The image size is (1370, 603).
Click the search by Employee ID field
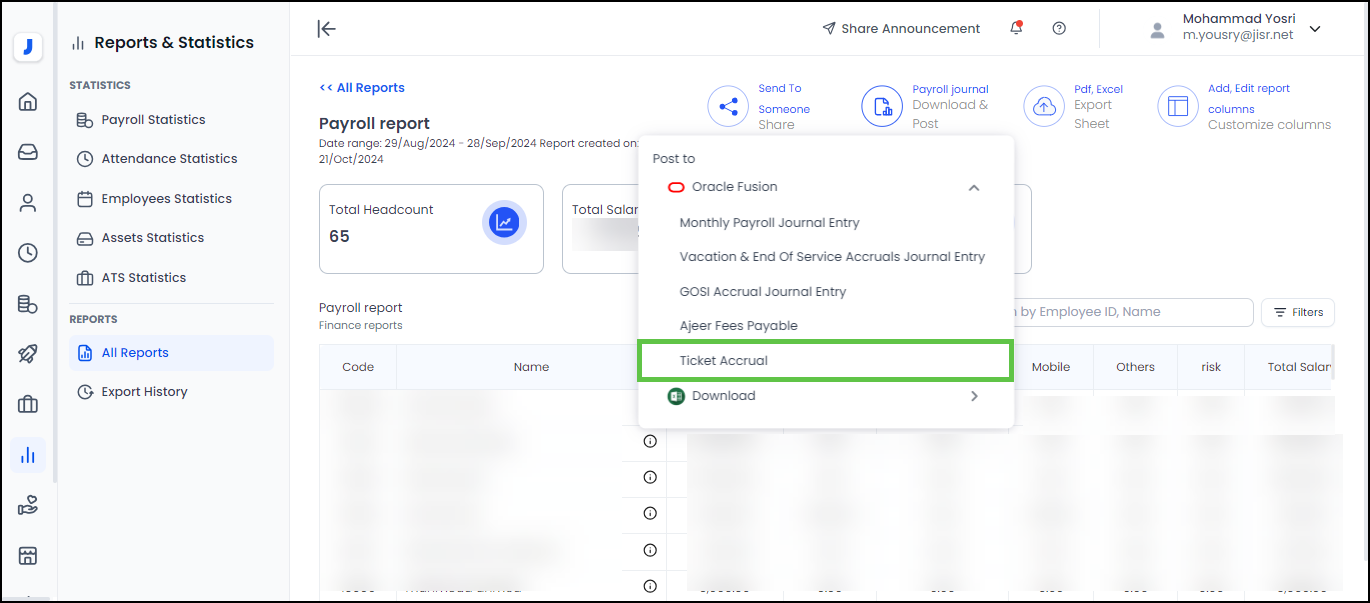click(1130, 312)
